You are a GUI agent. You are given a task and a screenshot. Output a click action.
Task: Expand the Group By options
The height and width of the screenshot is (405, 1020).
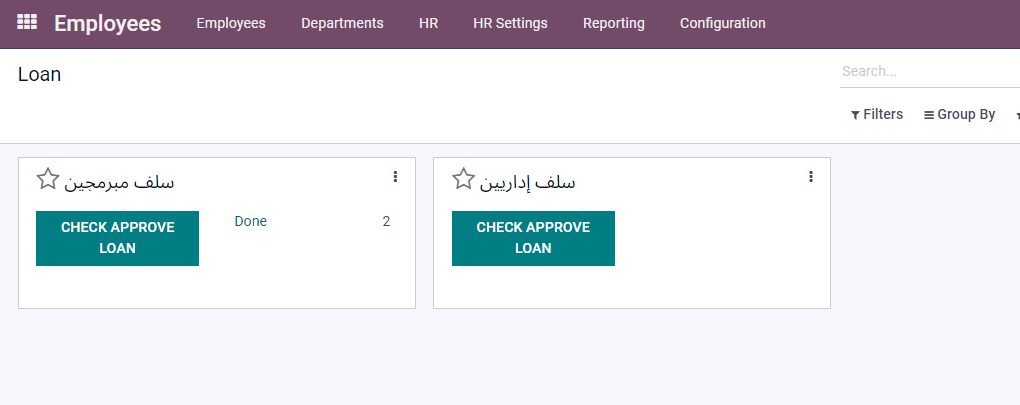coord(959,114)
